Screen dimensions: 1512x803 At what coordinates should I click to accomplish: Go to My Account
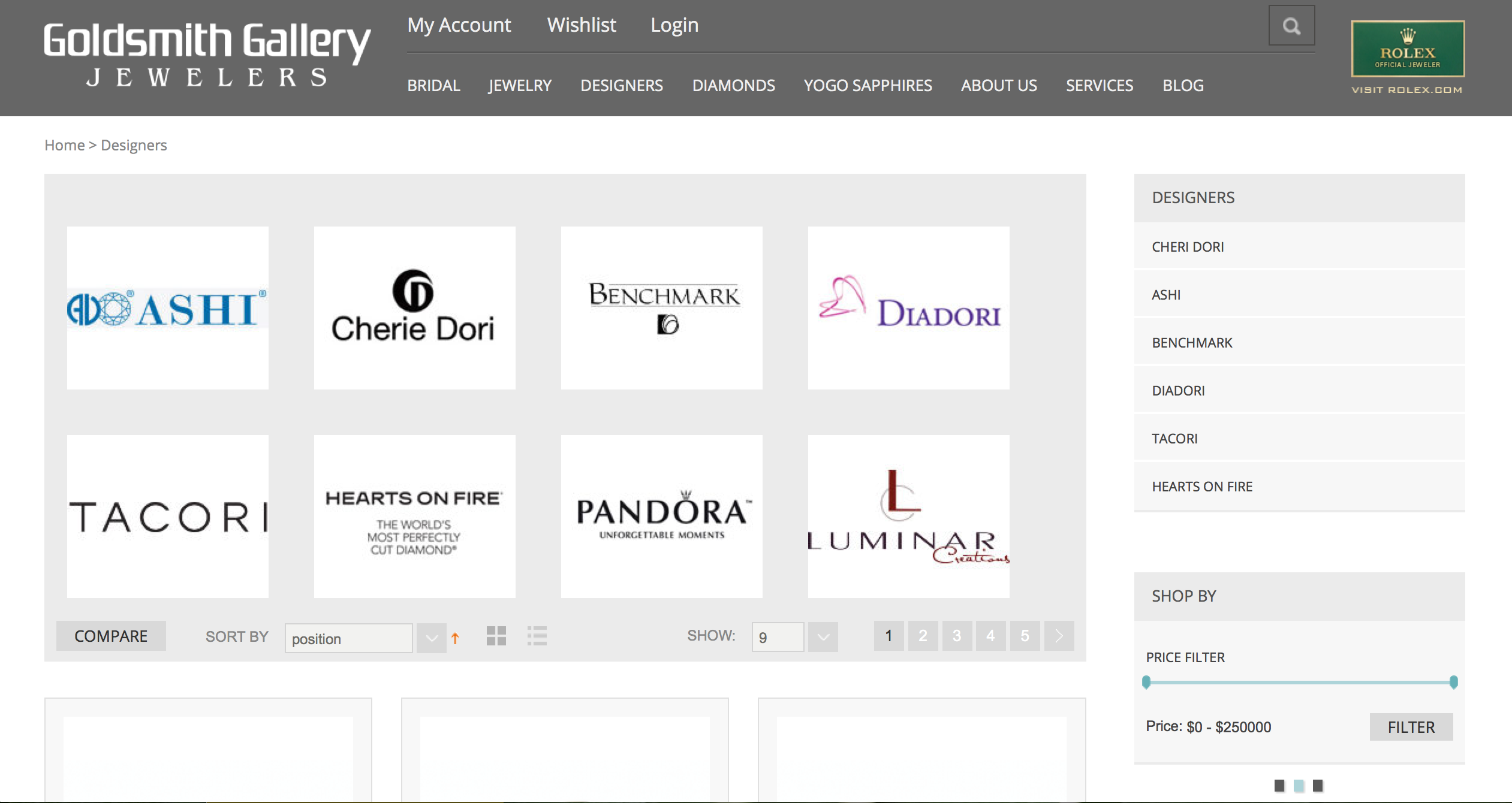point(459,25)
